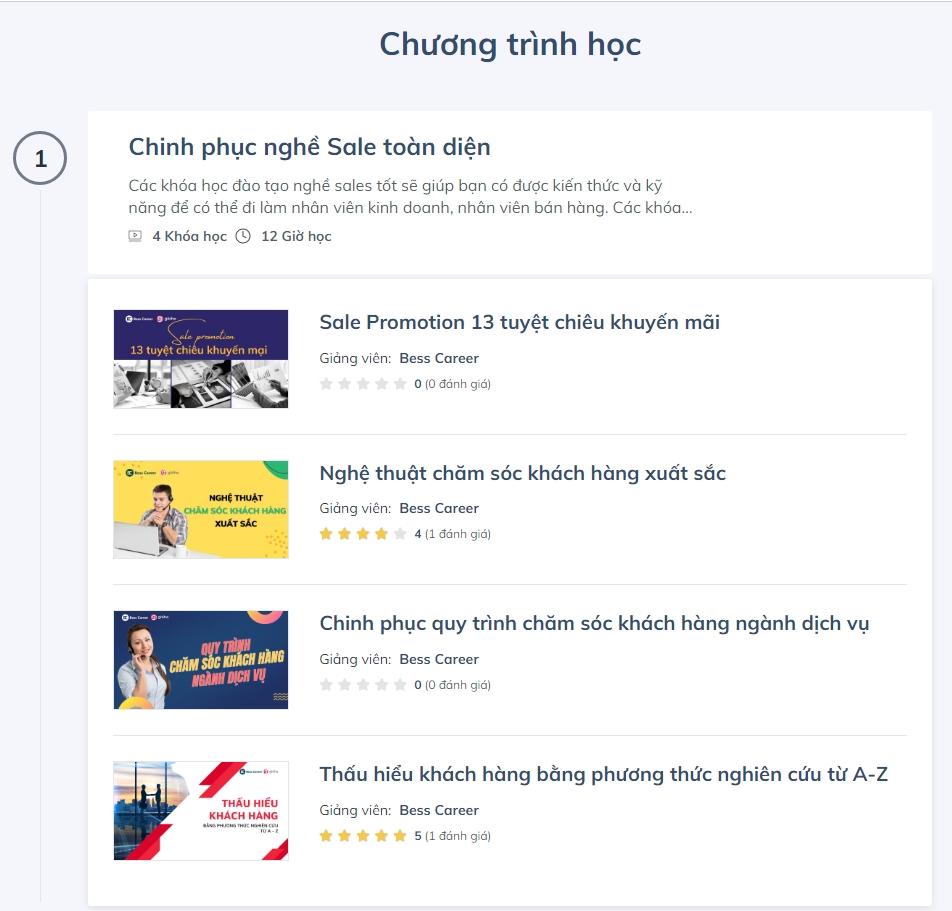952x911 pixels.
Task: Click the first star rating for Sale Promotion course
Action: tap(328, 382)
